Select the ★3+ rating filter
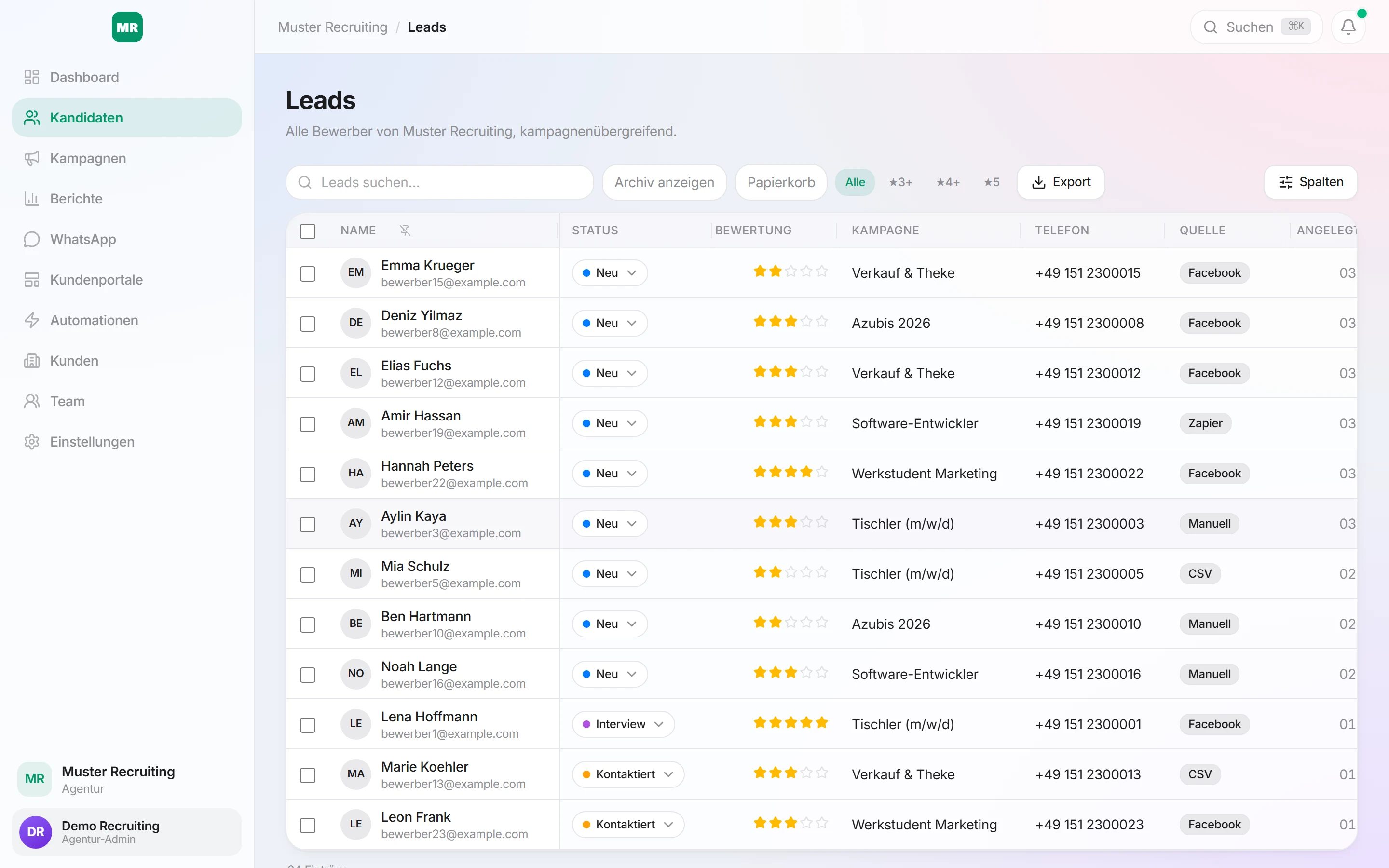The width and height of the screenshot is (1389, 868). [900, 183]
